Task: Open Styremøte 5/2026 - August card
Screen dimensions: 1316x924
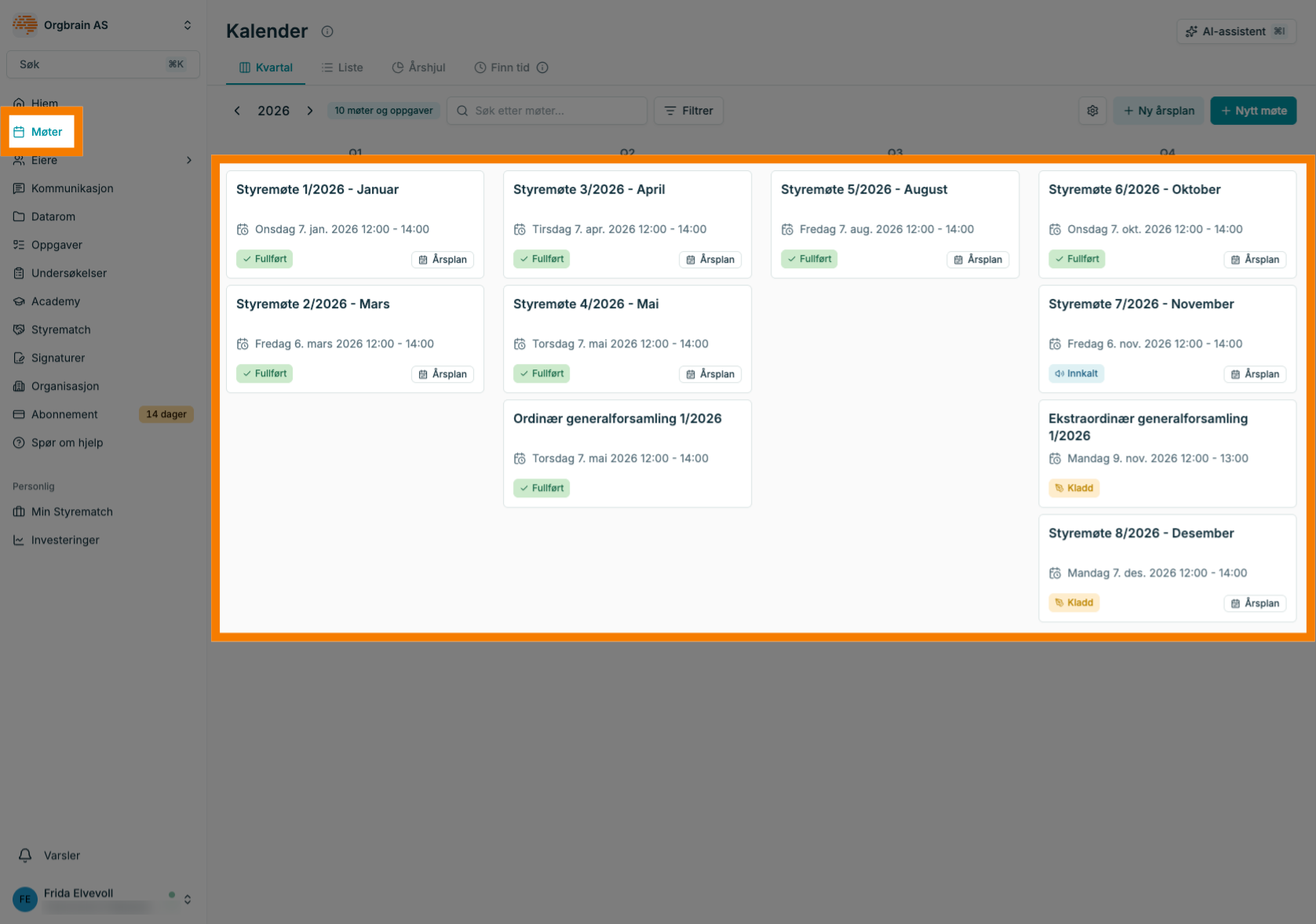Action: tap(895, 224)
